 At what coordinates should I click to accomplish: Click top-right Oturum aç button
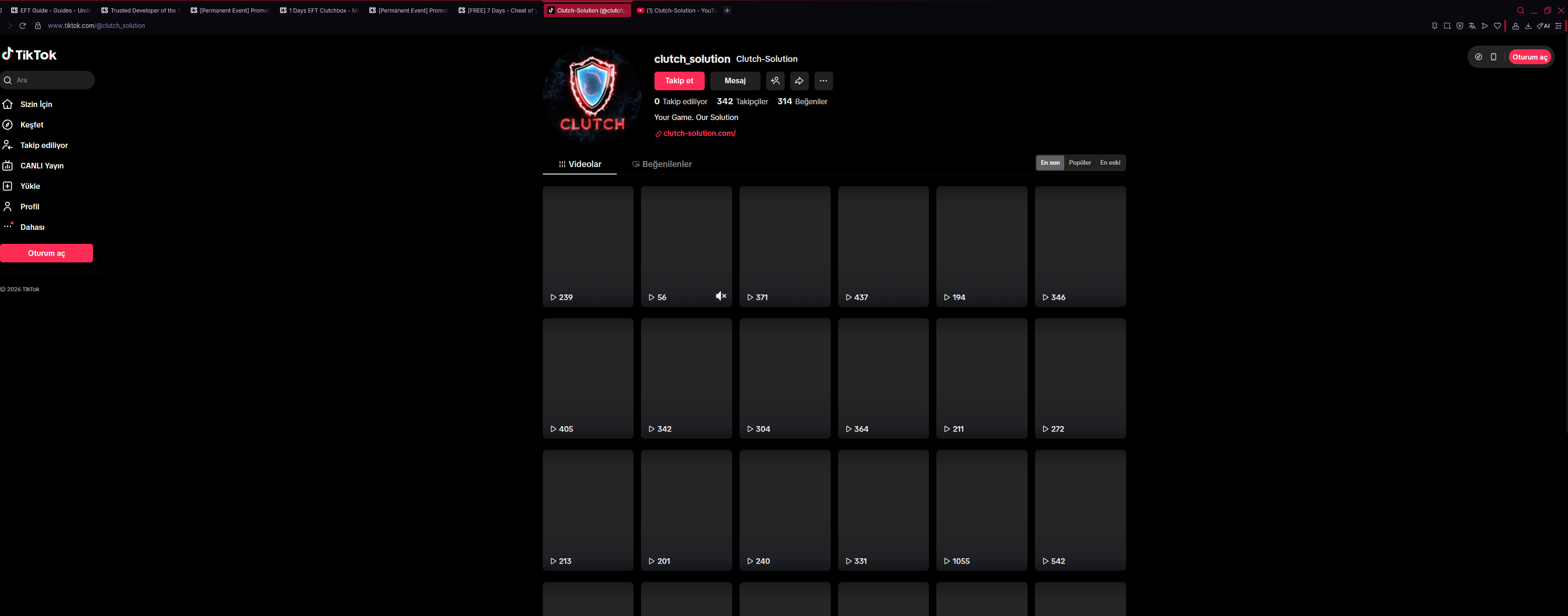(x=1530, y=57)
